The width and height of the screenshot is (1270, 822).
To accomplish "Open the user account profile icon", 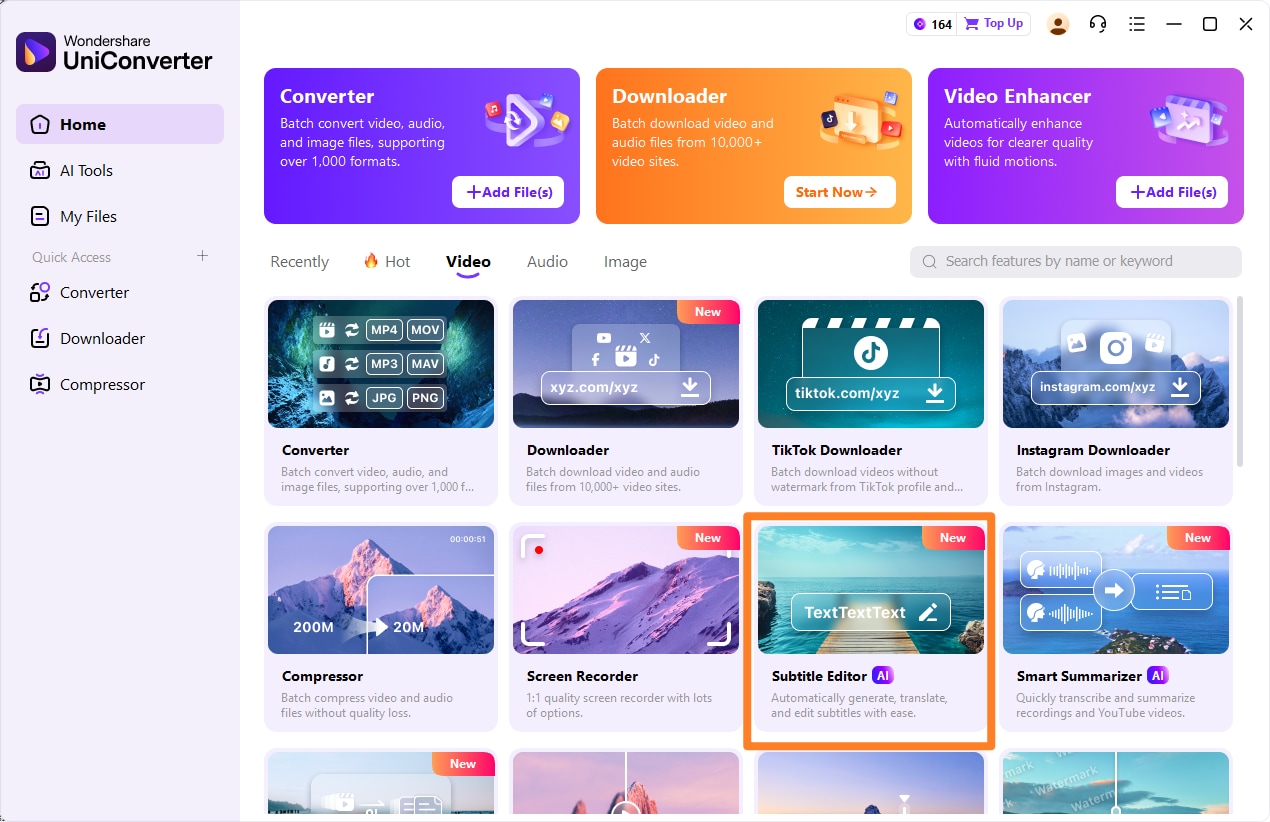I will [x=1058, y=24].
